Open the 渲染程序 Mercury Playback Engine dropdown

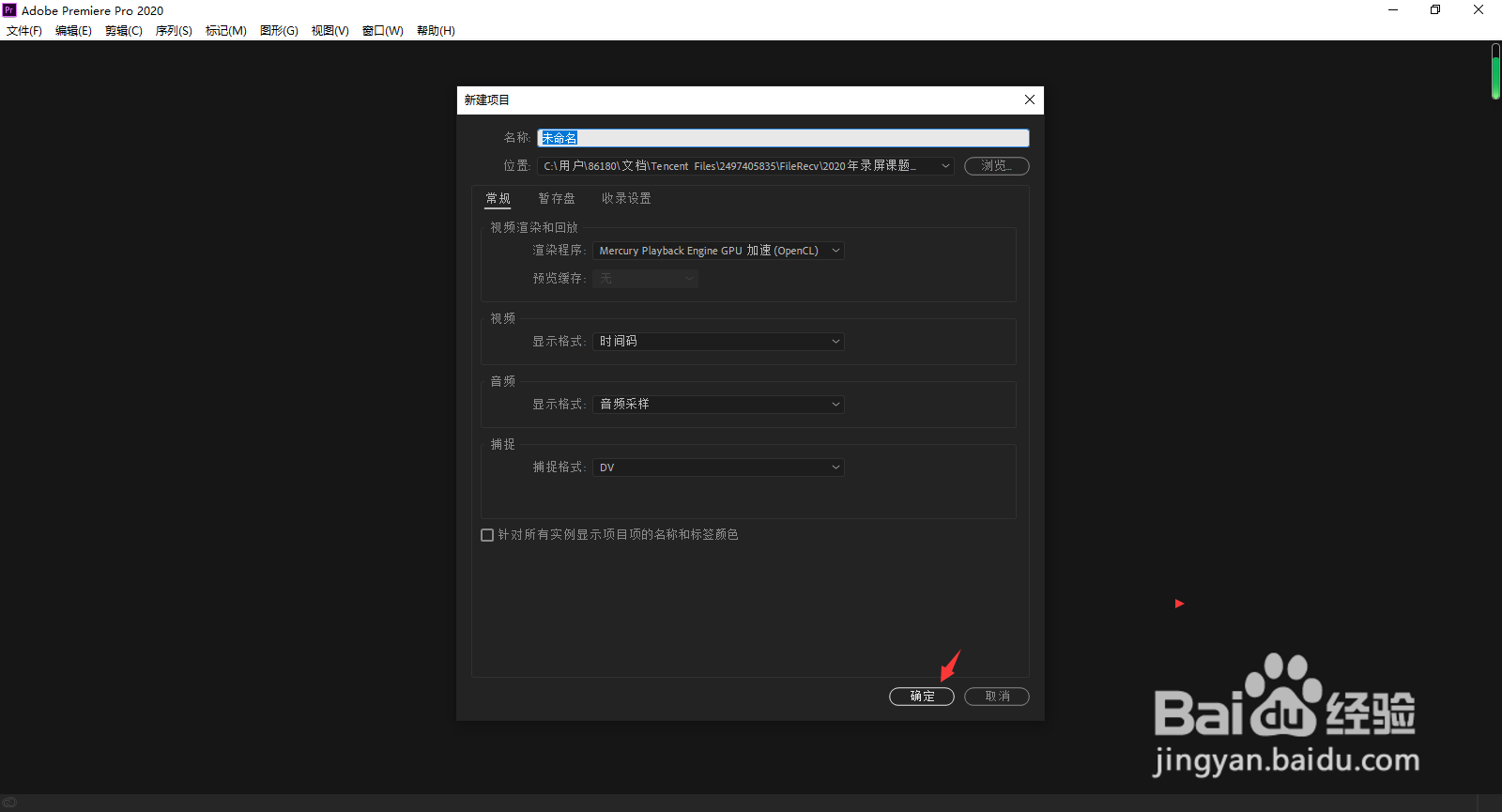[718, 251]
